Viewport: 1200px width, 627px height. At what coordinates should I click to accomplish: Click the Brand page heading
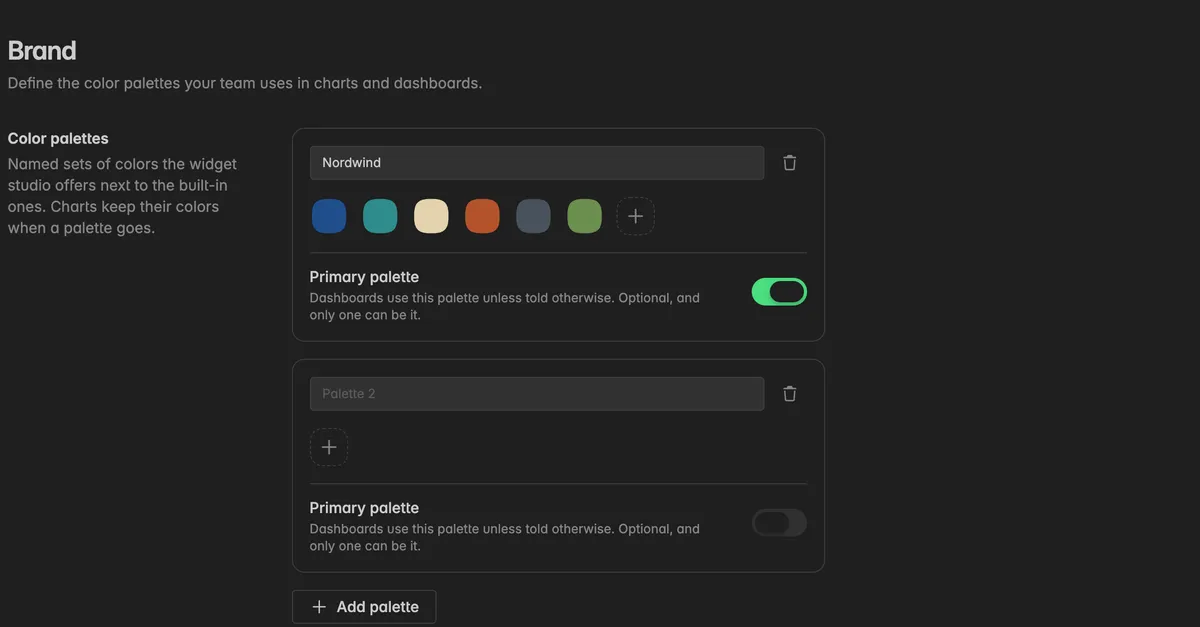click(x=42, y=50)
